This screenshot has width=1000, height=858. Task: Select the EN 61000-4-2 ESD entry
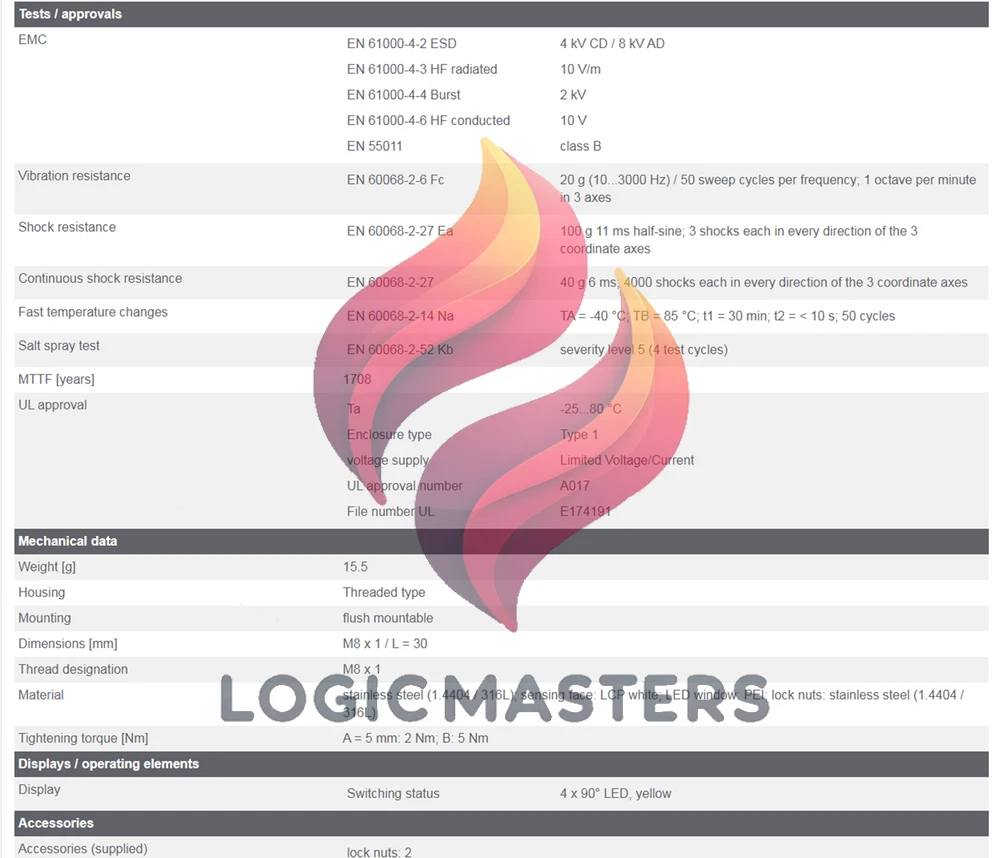tap(402, 43)
